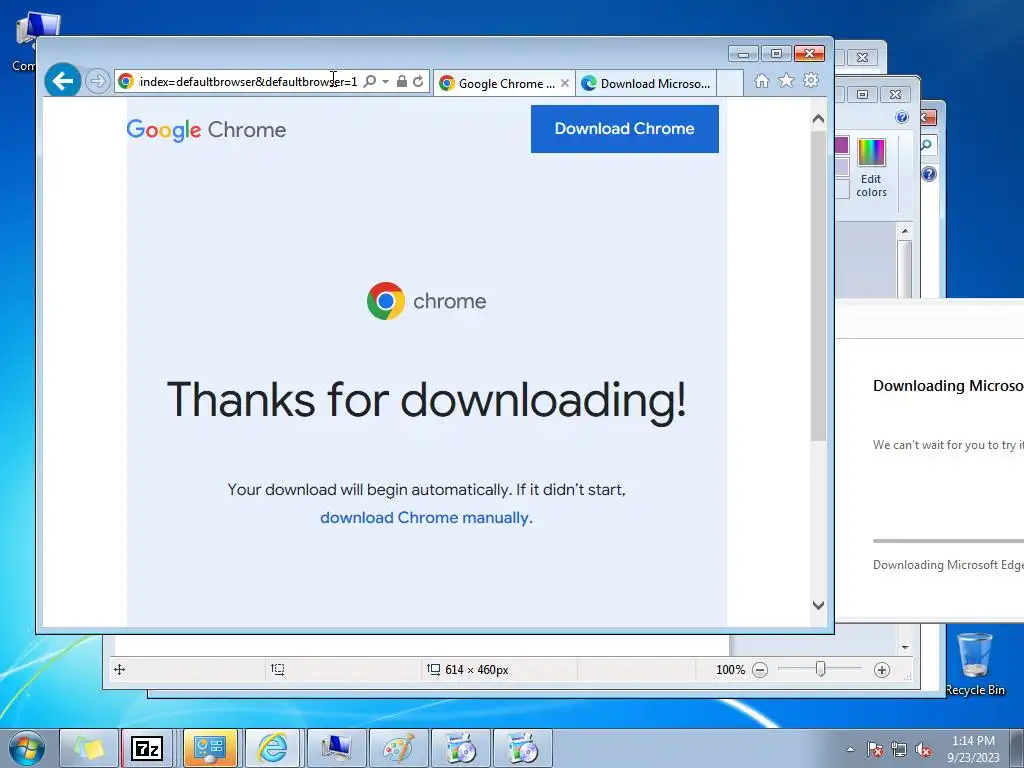Click the first installer disc taskbar icon
Screen dimensions: 1024x768
(460, 748)
